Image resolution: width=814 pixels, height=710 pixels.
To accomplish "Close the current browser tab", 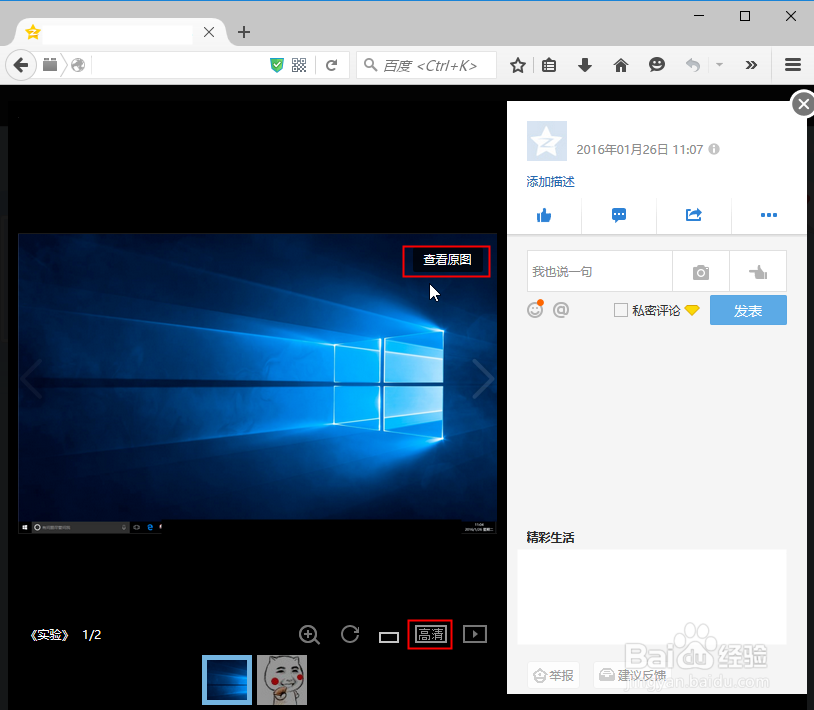I will pos(209,32).
